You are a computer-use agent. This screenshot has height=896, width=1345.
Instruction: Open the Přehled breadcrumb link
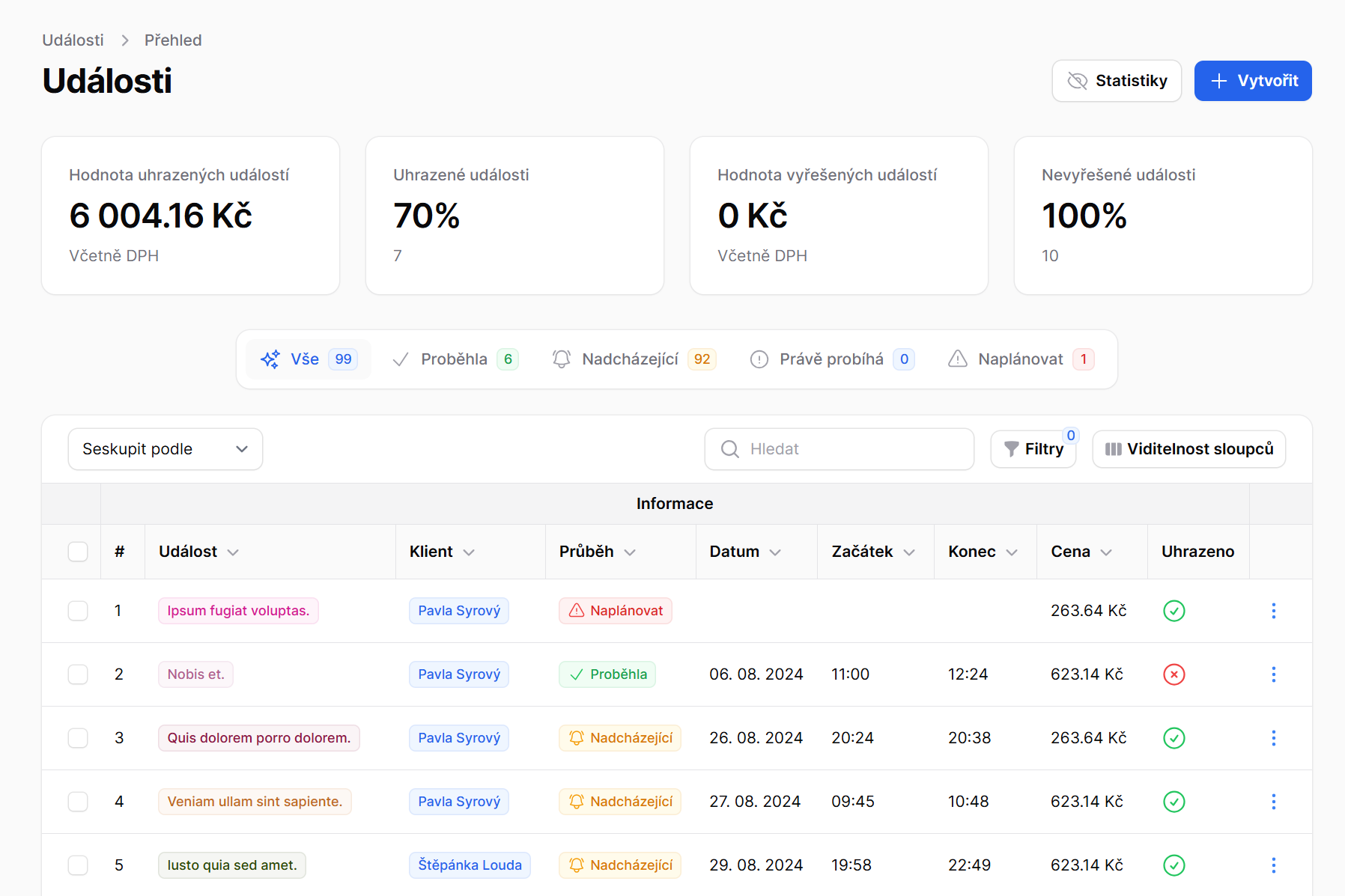[173, 40]
